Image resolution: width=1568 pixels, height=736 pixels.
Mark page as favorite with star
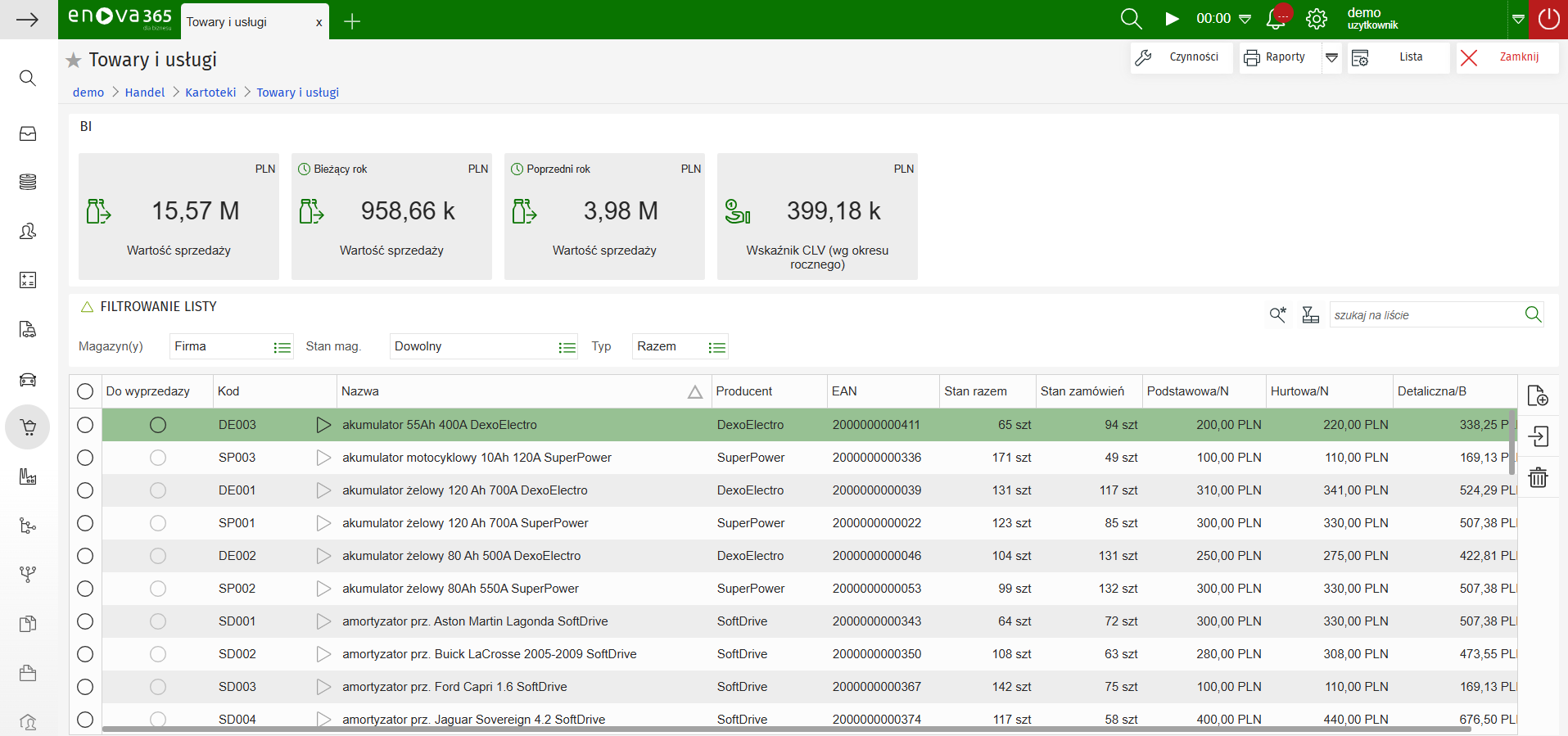pos(74,61)
